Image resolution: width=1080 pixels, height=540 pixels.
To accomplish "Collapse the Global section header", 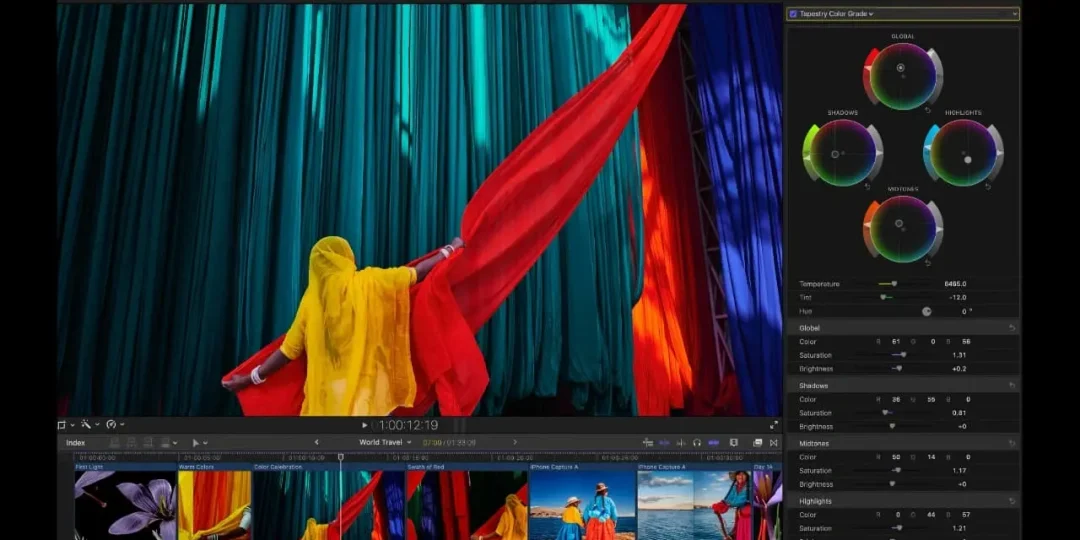I will click(x=903, y=328).
